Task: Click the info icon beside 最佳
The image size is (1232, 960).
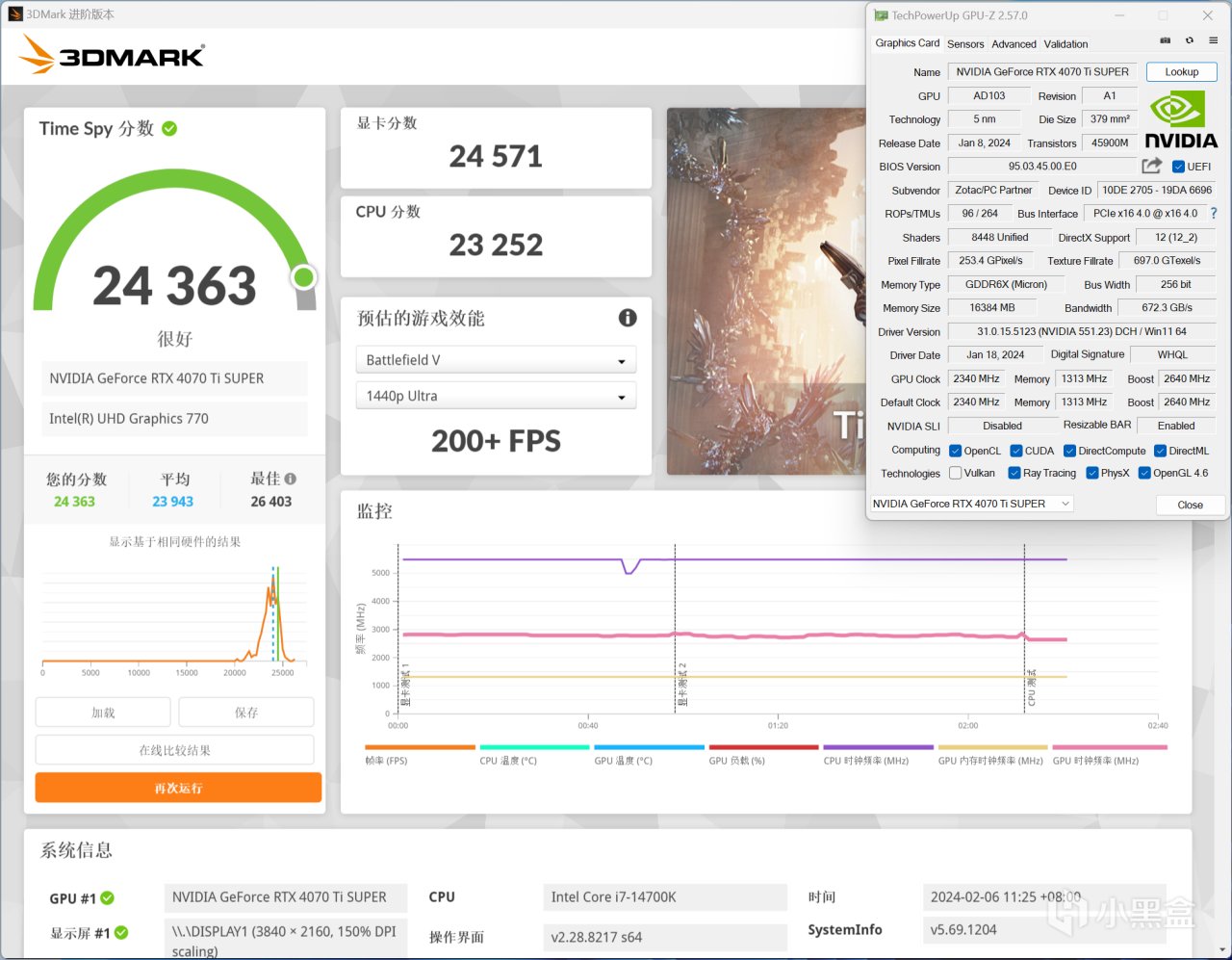Action: [x=291, y=479]
